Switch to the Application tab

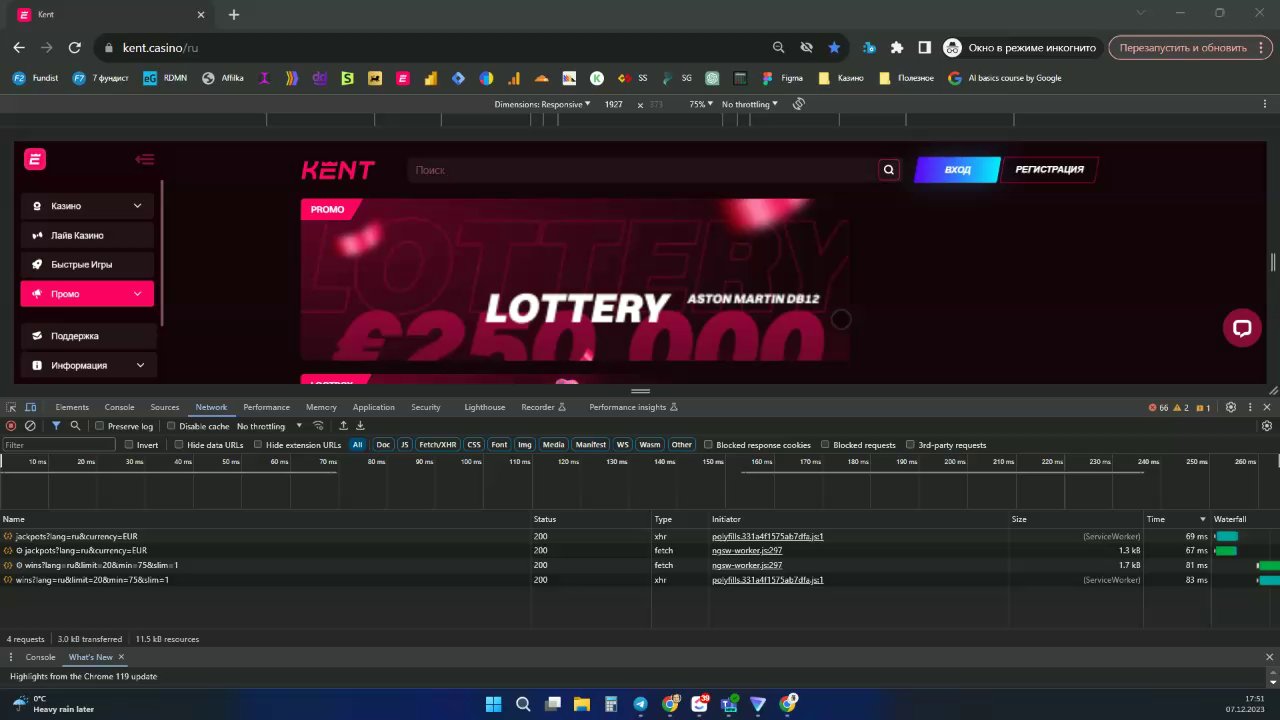(x=373, y=407)
